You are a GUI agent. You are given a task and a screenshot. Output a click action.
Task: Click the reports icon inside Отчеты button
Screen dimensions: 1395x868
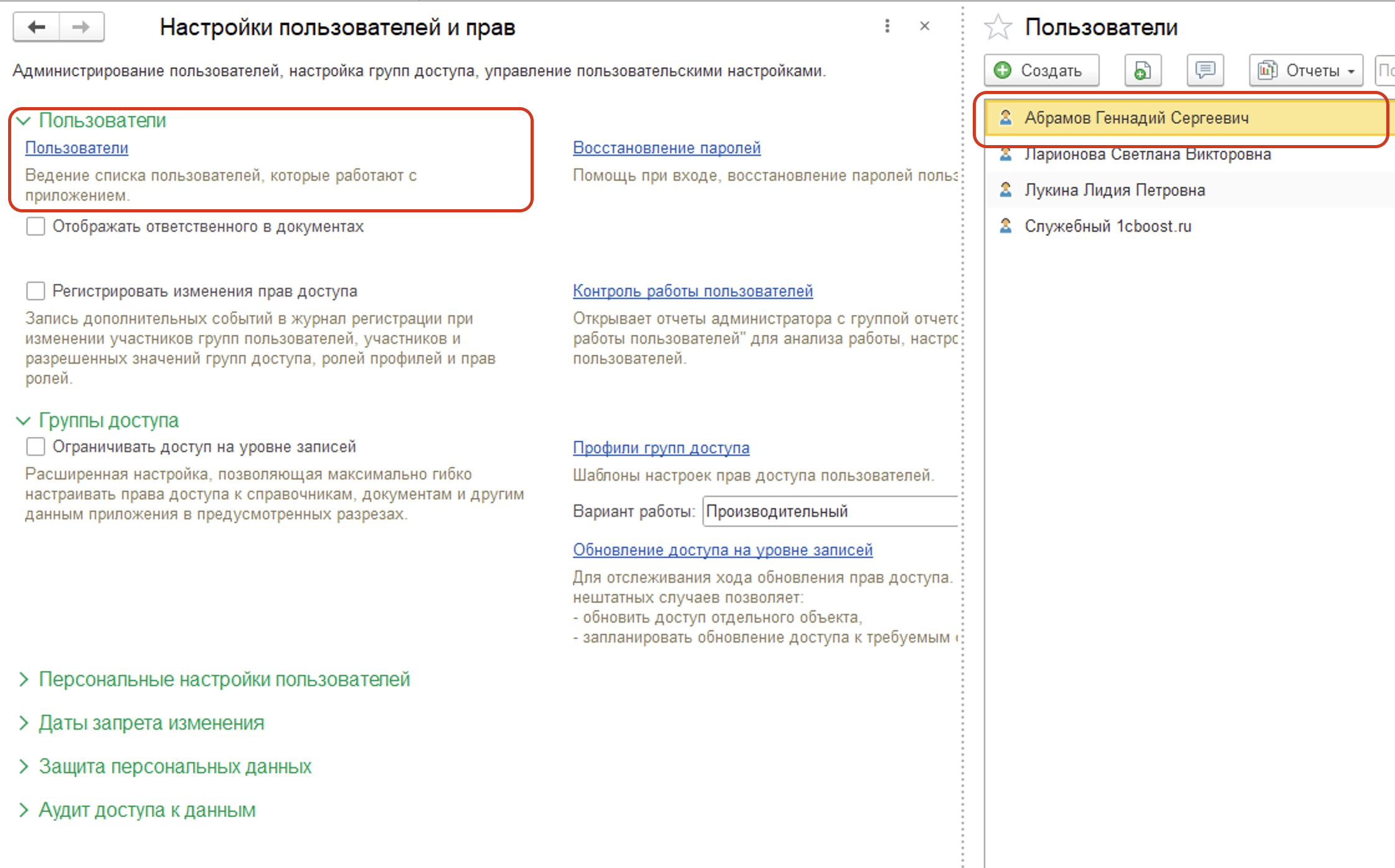pyautogui.click(x=1267, y=70)
